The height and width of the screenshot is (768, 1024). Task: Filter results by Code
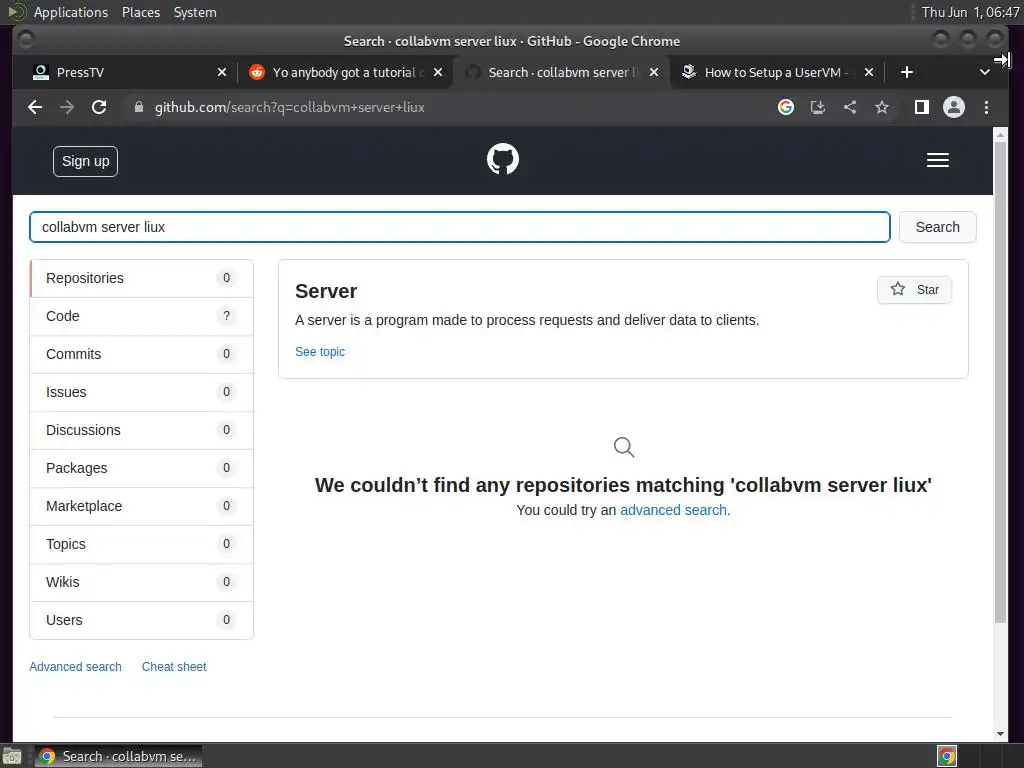point(142,316)
